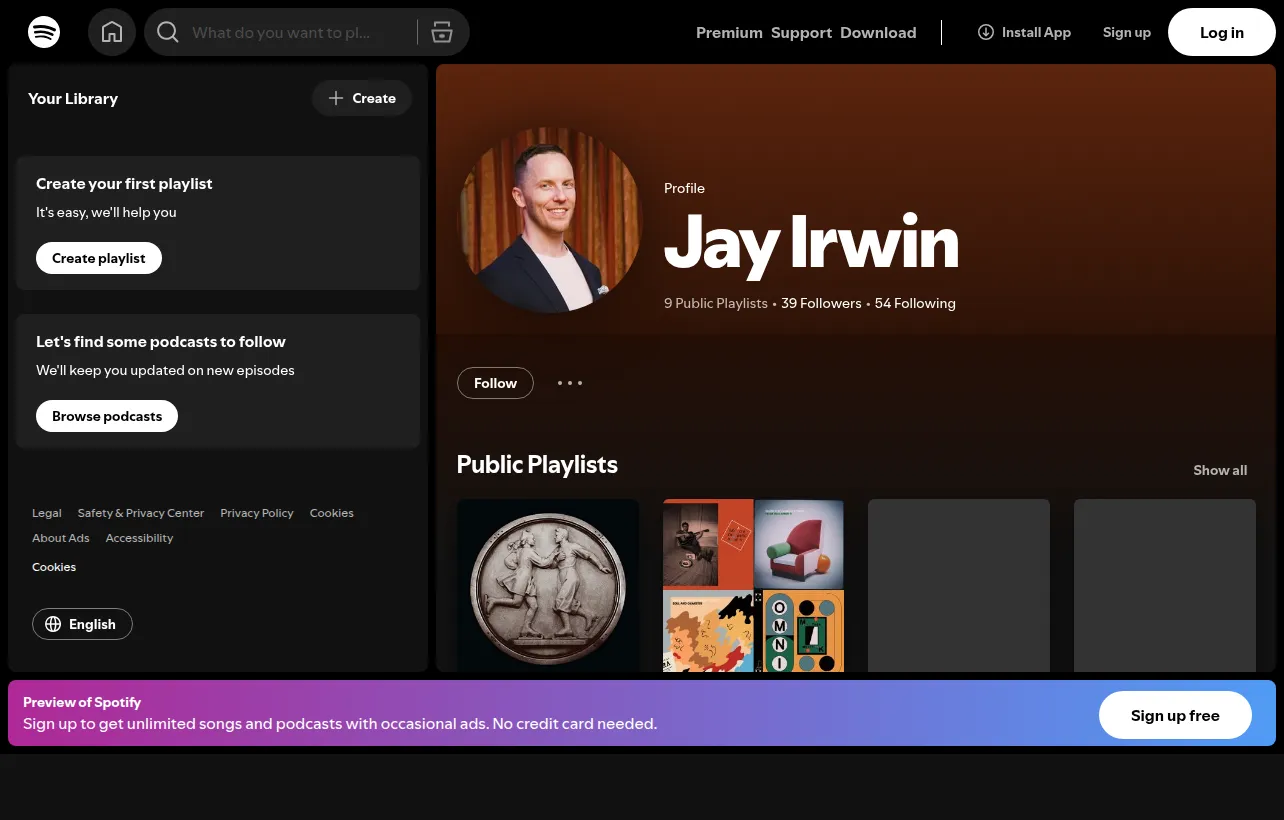1284x820 pixels.
Task: Click the search magnifier icon
Action: tap(168, 33)
